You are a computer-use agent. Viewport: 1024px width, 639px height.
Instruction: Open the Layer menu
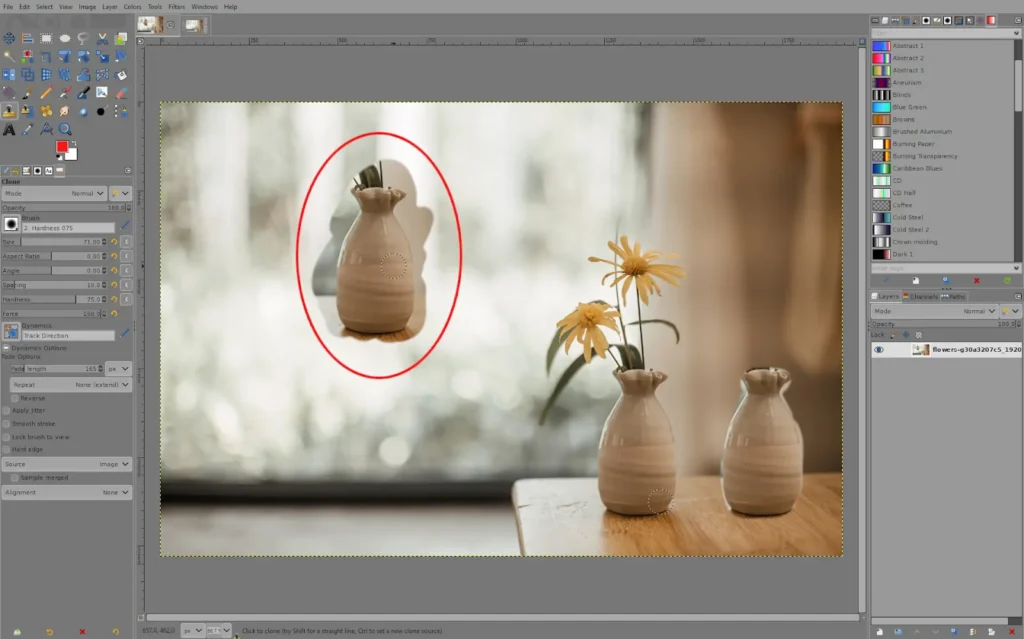coord(110,7)
